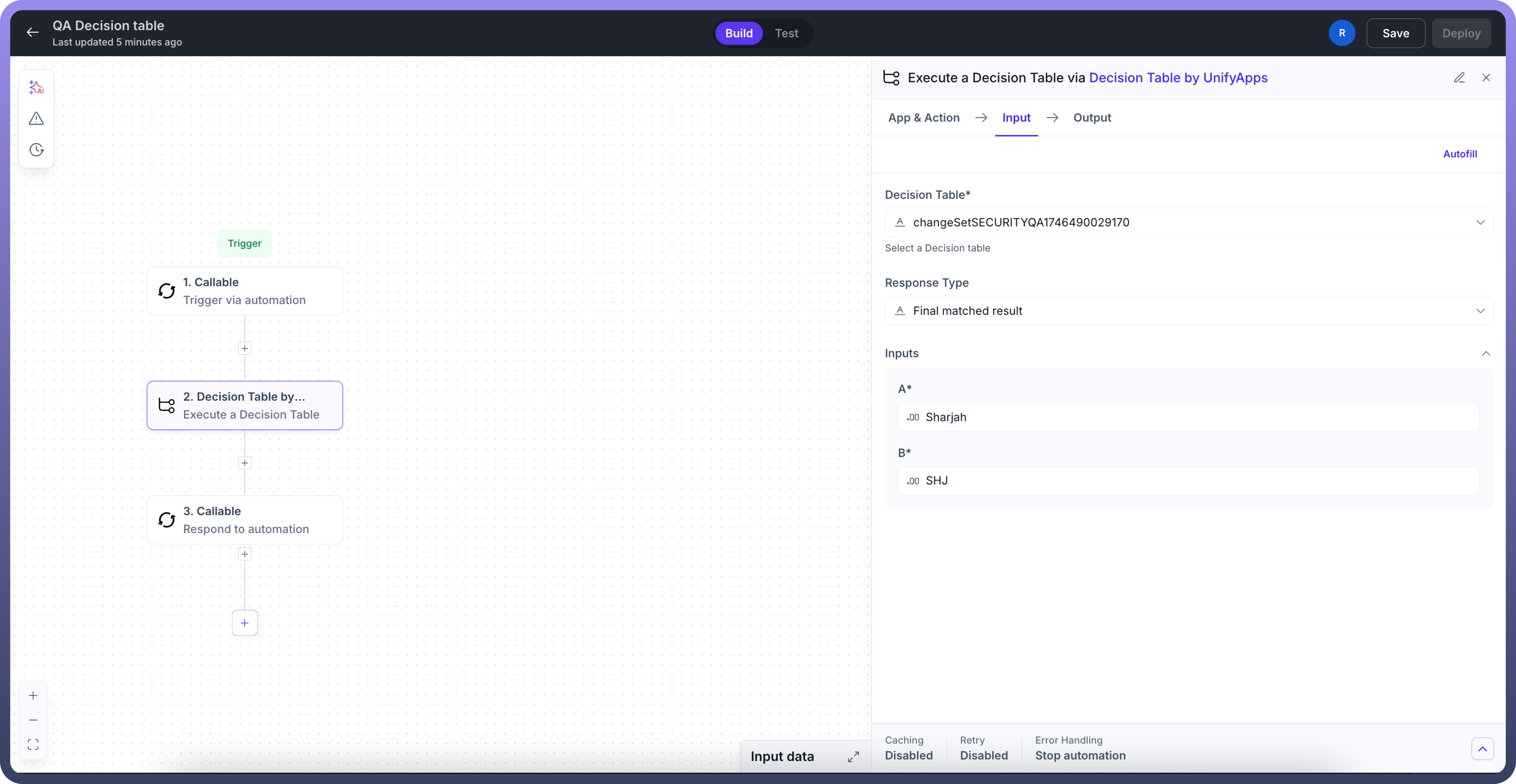The width and height of the screenshot is (1516, 784).
Task: Click the pencil edit icon in panel header
Action: click(x=1459, y=78)
